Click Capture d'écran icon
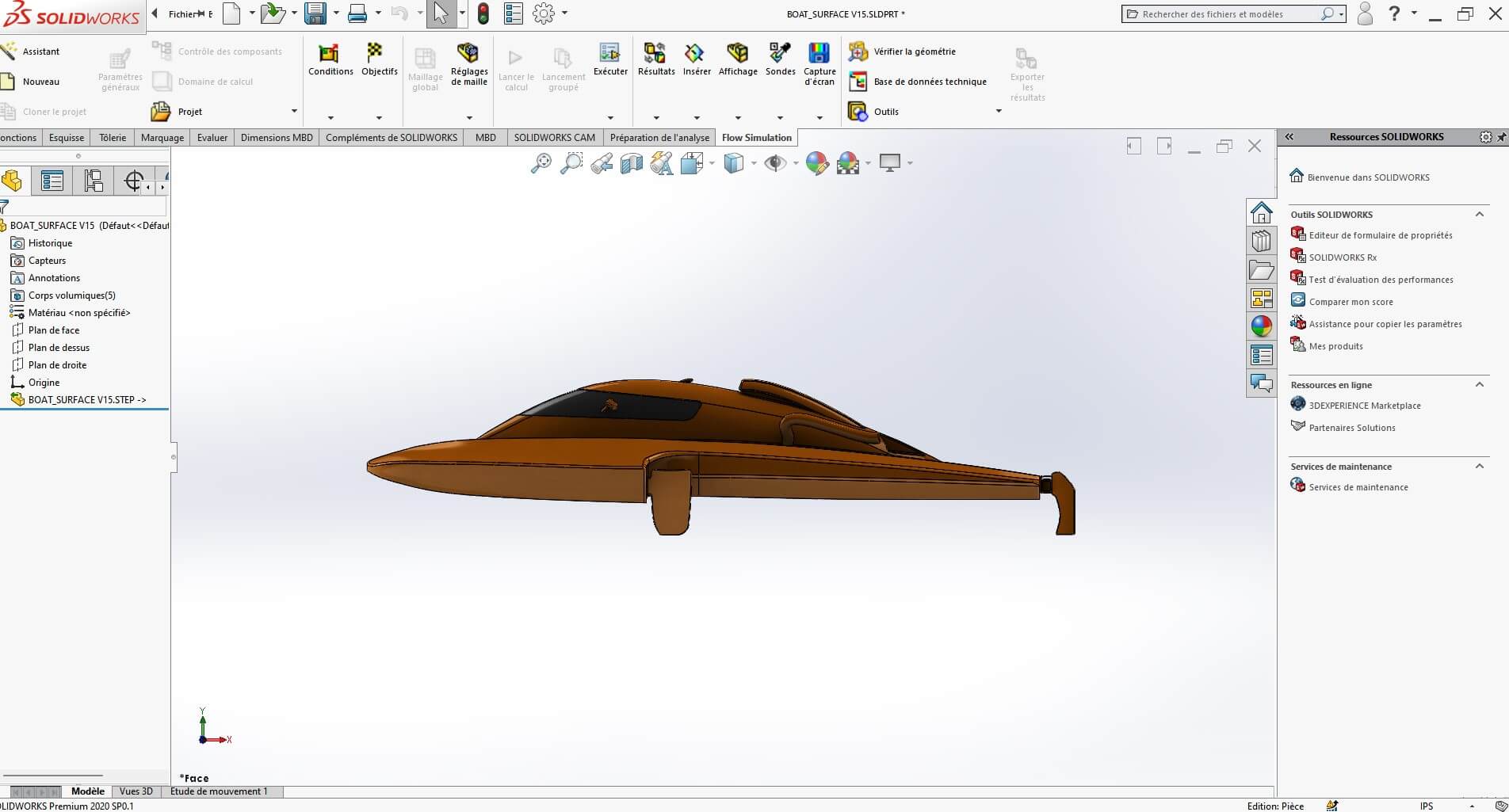The width and height of the screenshot is (1509, 812). pos(819,54)
